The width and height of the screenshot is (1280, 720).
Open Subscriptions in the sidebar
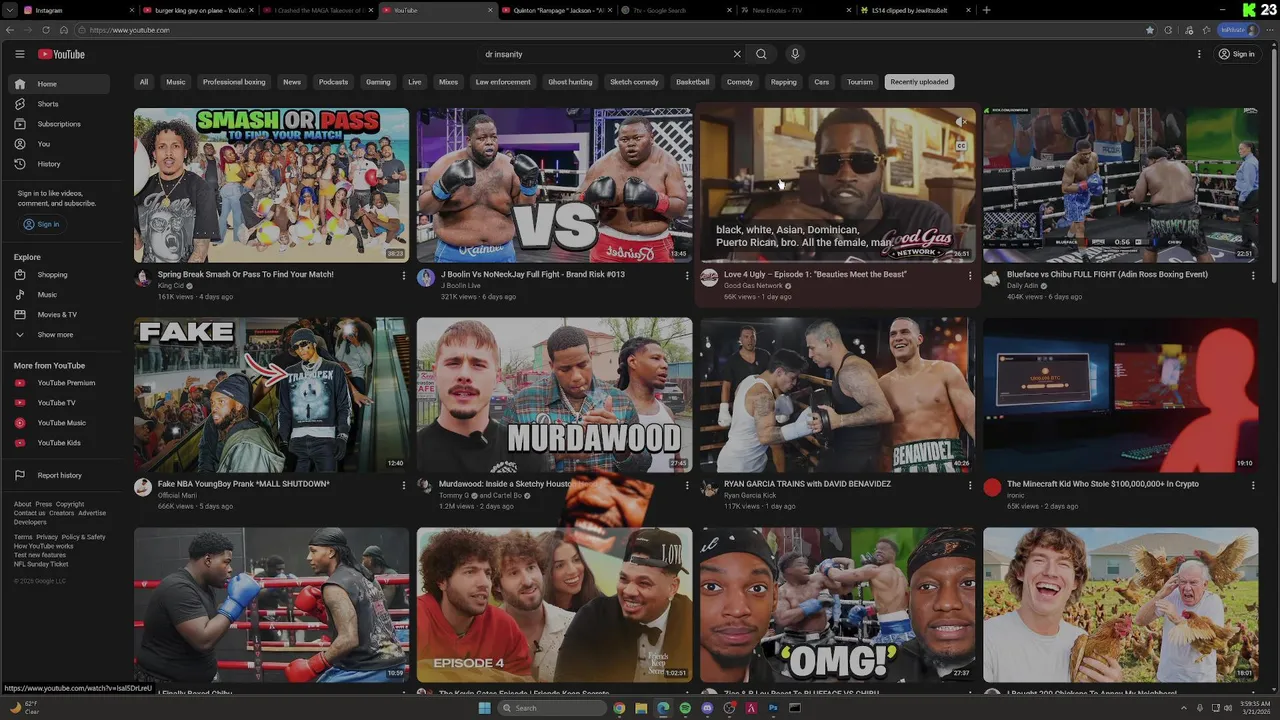60,124
